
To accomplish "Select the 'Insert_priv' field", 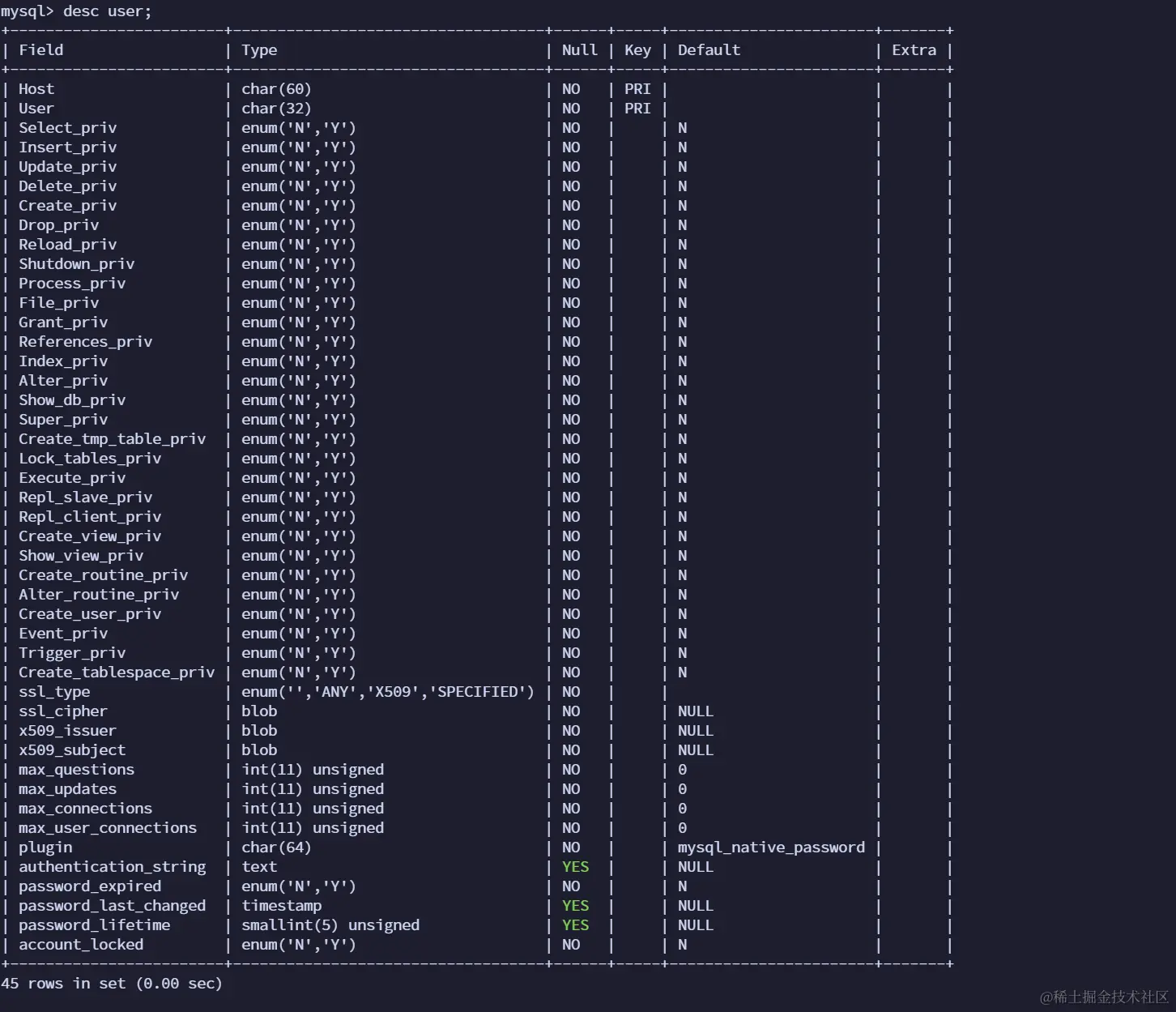I will click(68, 147).
